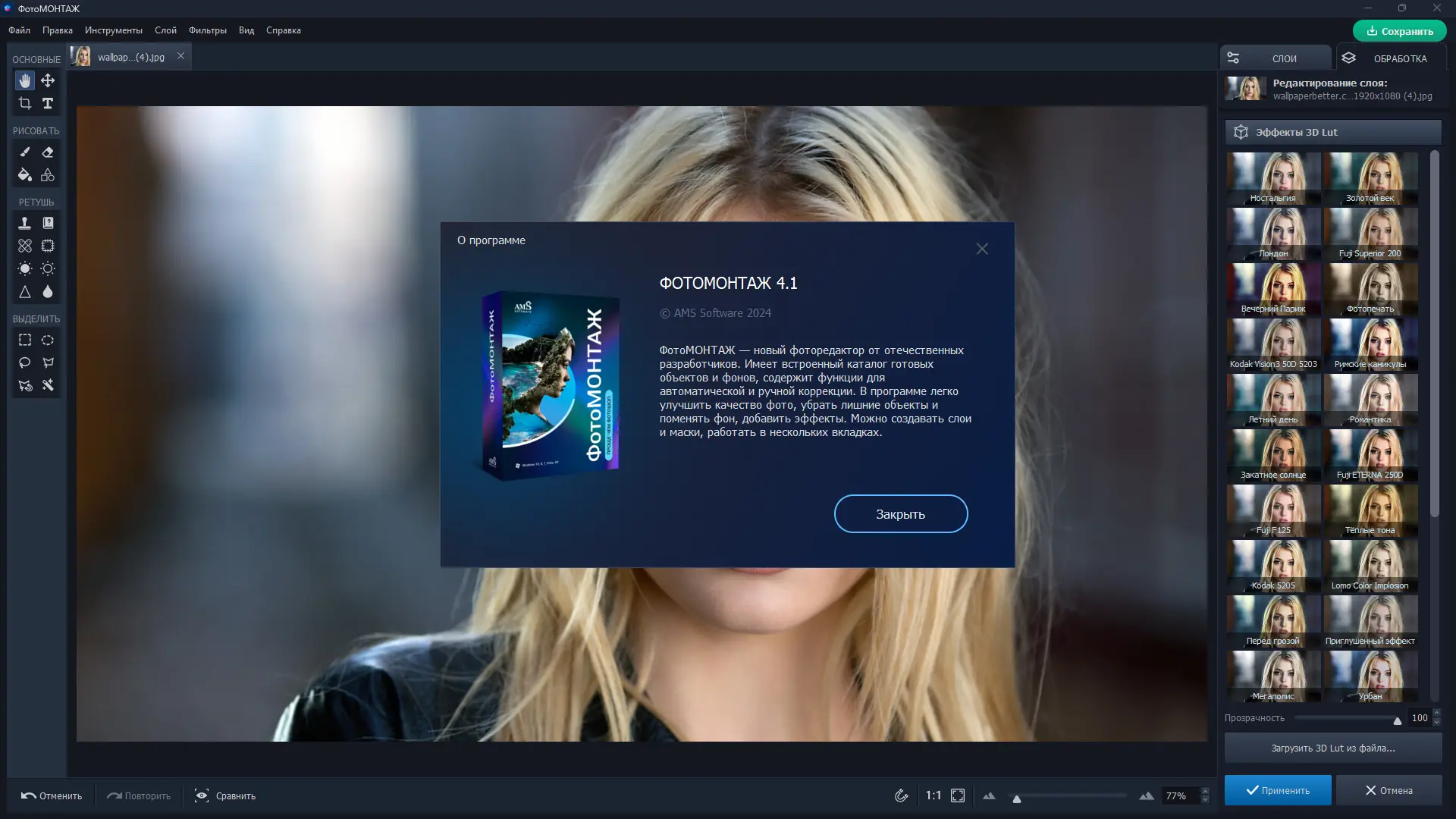Toggle fit-to-screen view icon
Viewport: 1456px width, 819px height.
tap(958, 795)
